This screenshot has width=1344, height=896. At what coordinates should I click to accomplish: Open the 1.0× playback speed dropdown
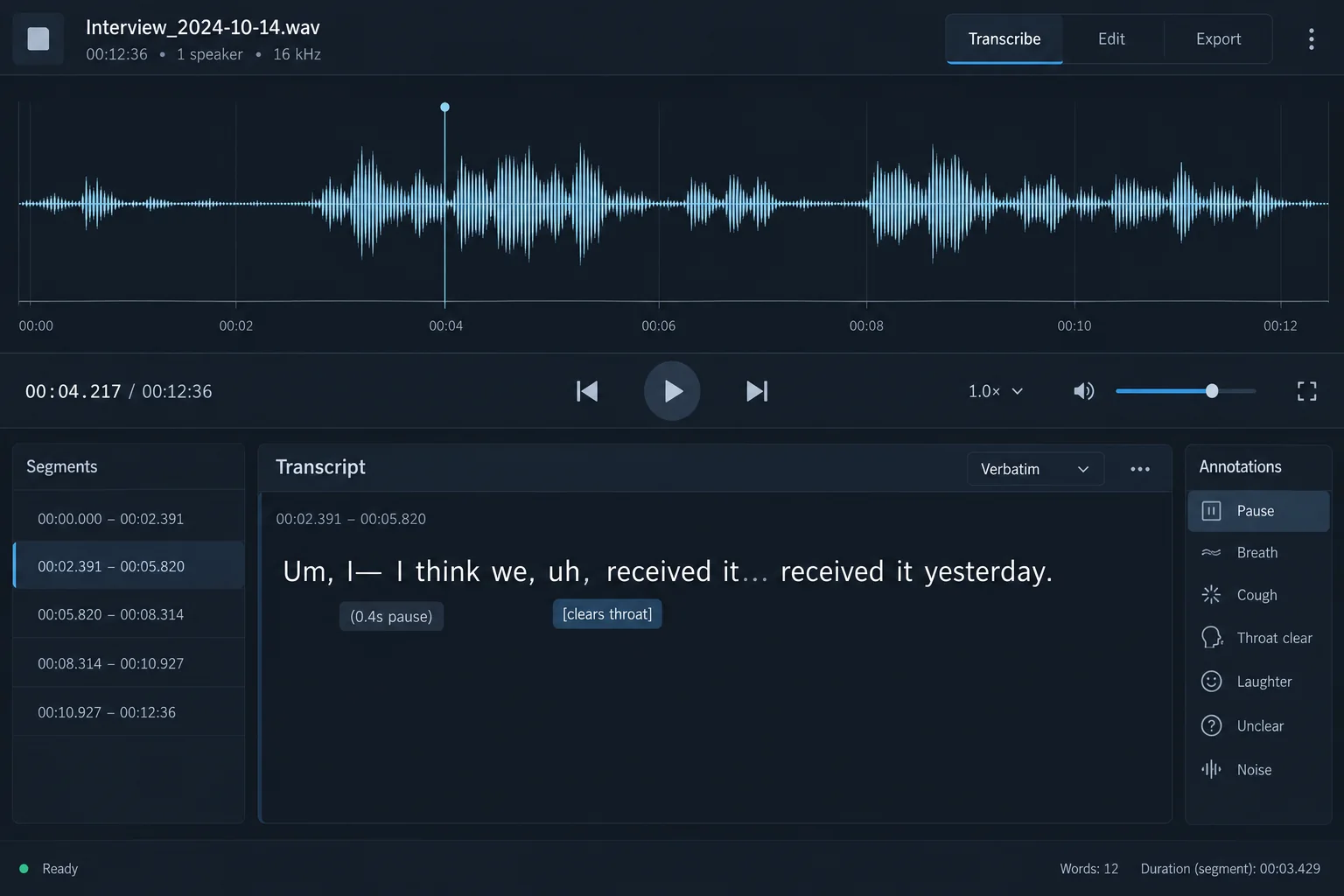[995, 391]
